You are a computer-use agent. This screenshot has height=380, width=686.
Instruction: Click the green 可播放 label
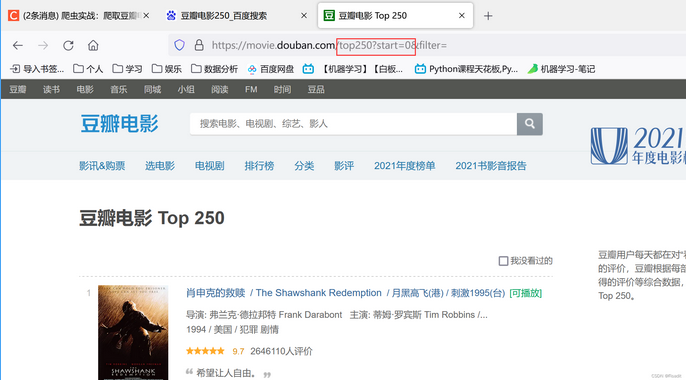pos(525,293)
